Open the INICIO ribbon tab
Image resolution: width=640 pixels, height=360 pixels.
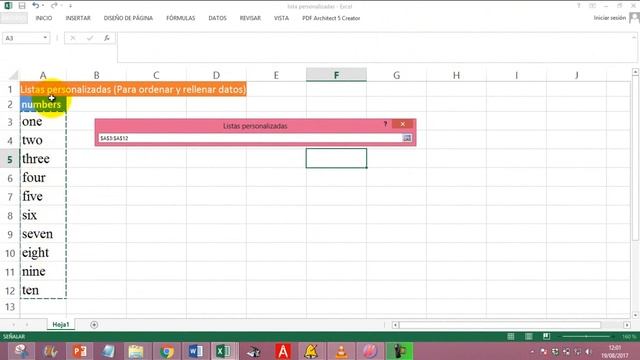click(x=44, y=18)
